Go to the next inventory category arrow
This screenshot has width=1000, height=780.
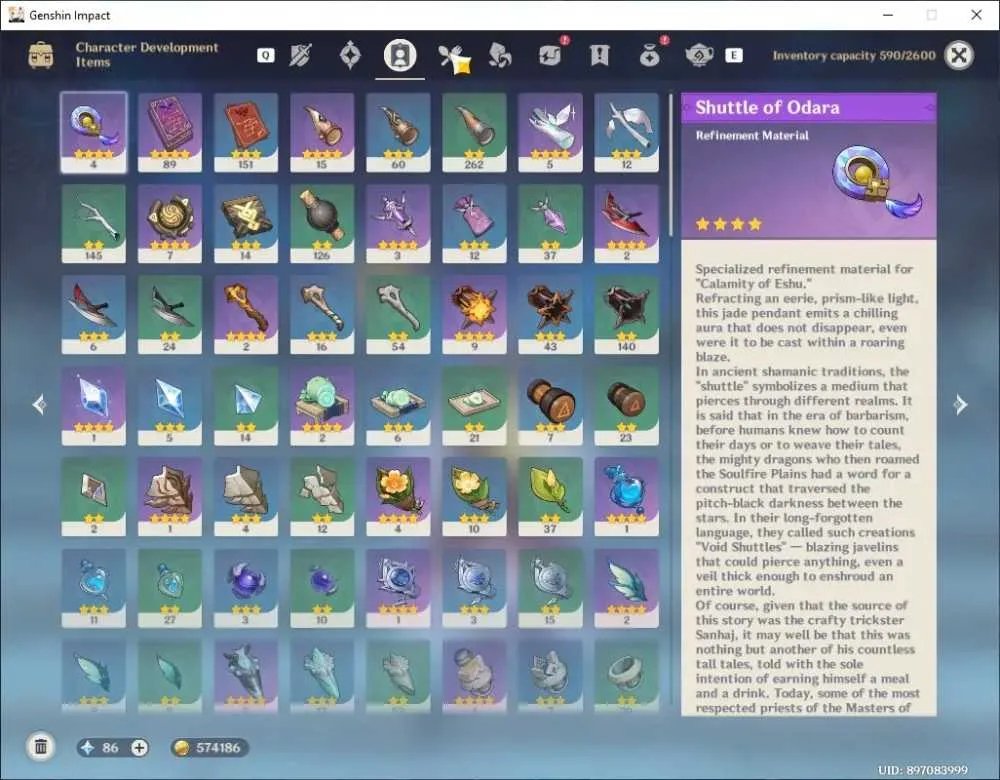(x=960, y=404)
